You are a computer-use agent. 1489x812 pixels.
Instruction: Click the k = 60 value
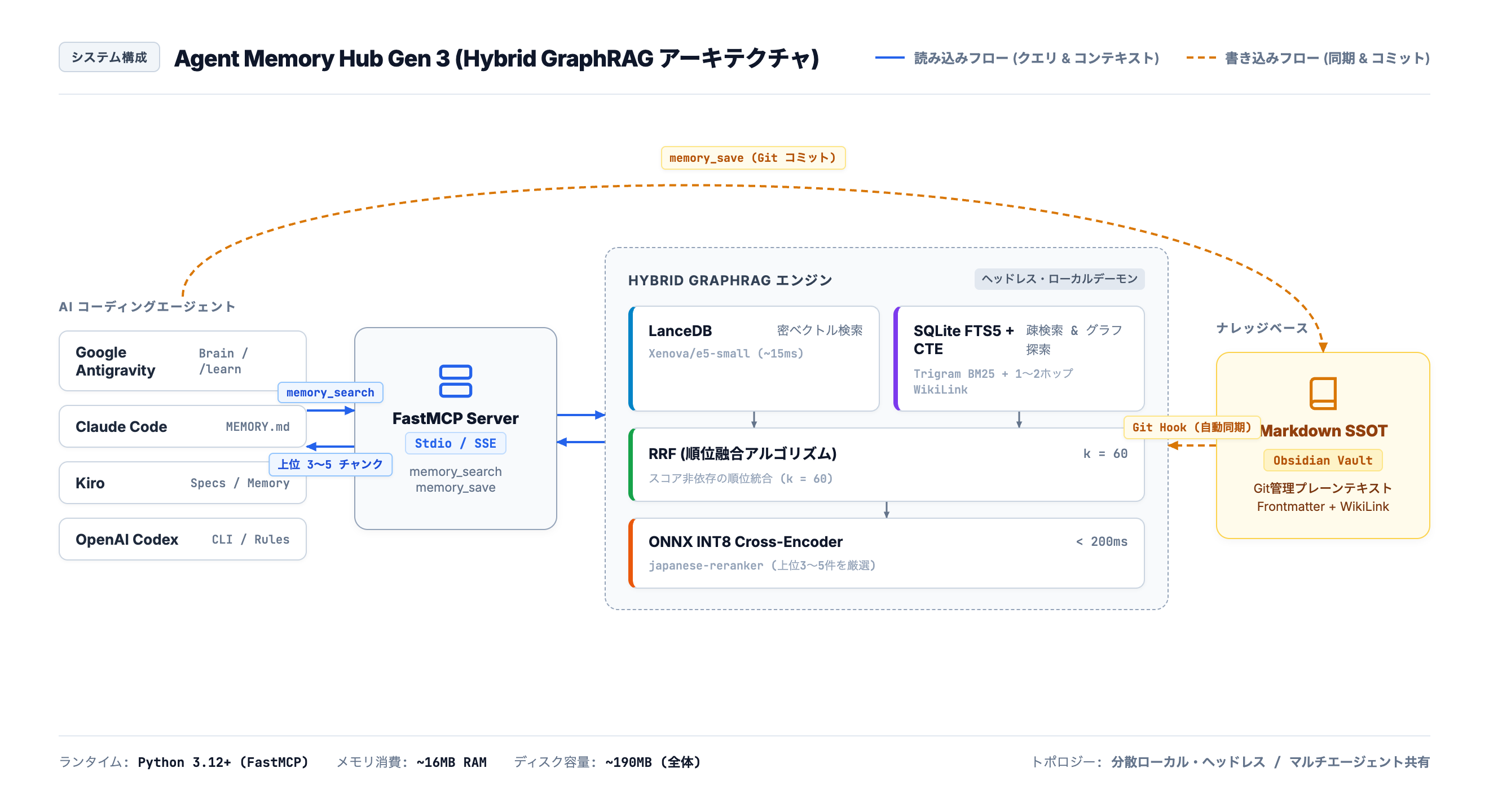pos(1105,454)
